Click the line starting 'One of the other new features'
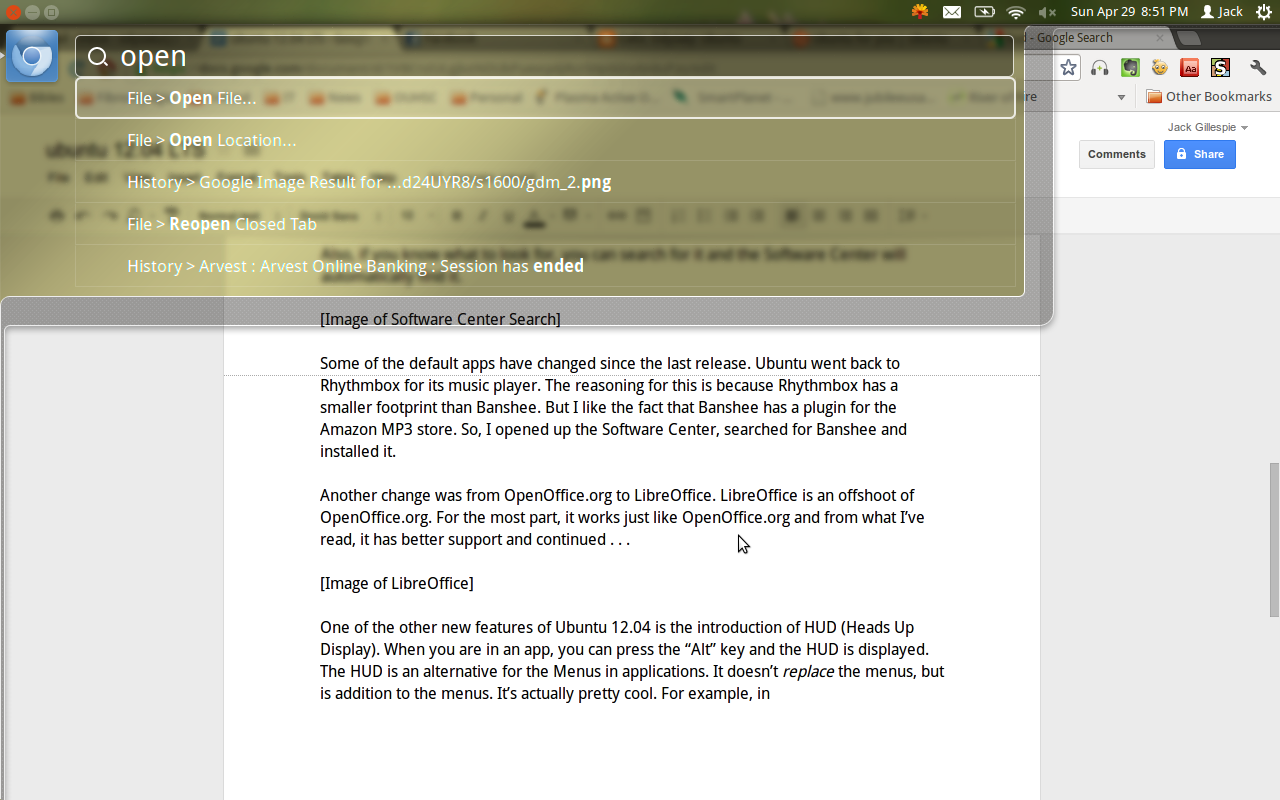 [617, 627]
